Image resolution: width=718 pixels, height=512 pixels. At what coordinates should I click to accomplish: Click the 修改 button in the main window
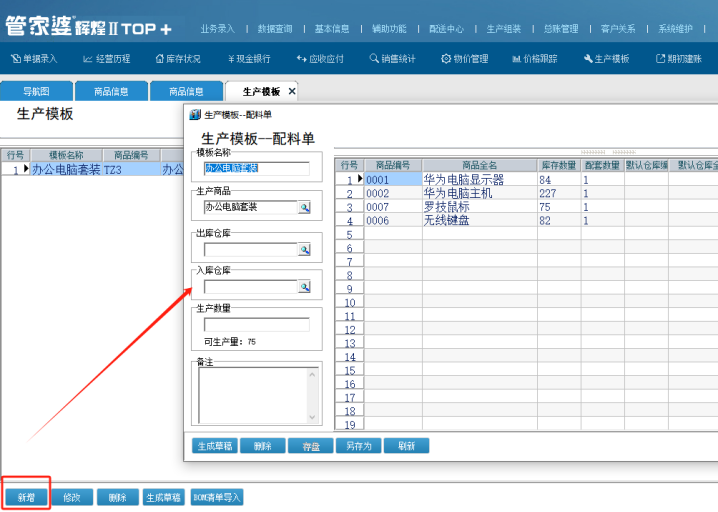point(72,497)
